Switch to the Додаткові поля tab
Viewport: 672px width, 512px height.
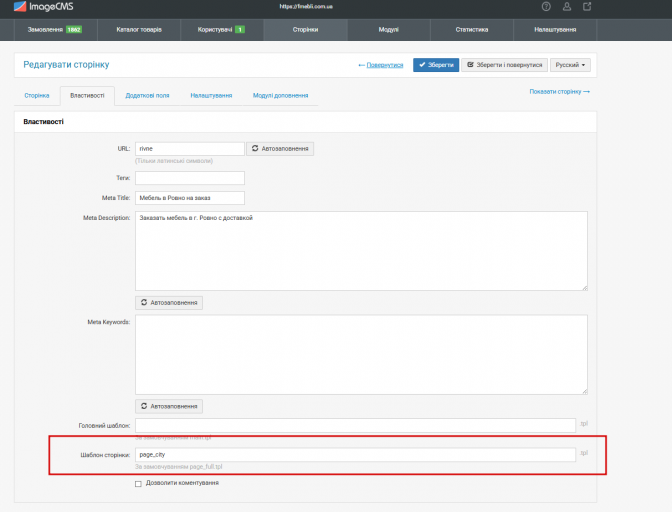(147, 96)
